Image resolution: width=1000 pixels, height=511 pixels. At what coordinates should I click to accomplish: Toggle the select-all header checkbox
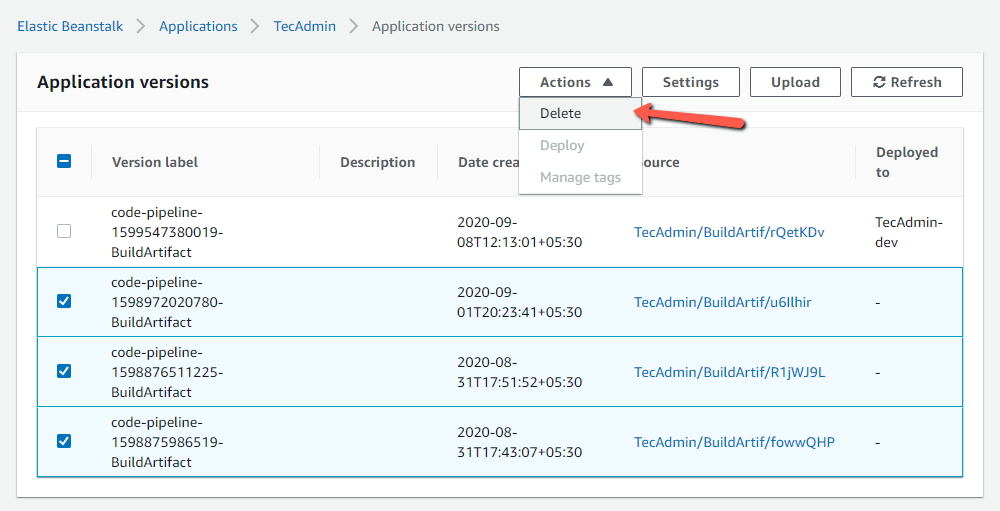click(x=64, y=161)
